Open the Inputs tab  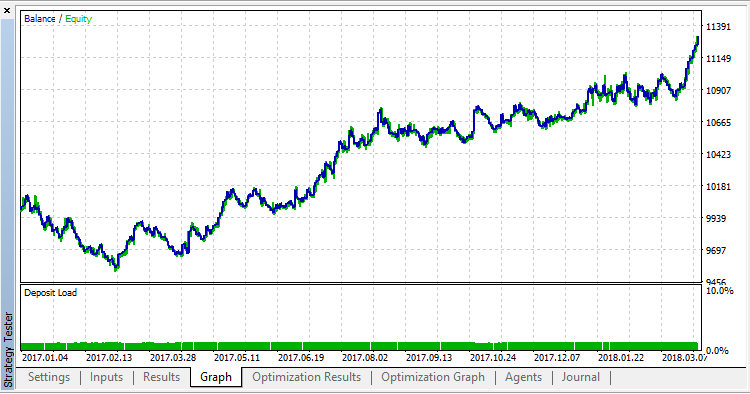[106, 377]
